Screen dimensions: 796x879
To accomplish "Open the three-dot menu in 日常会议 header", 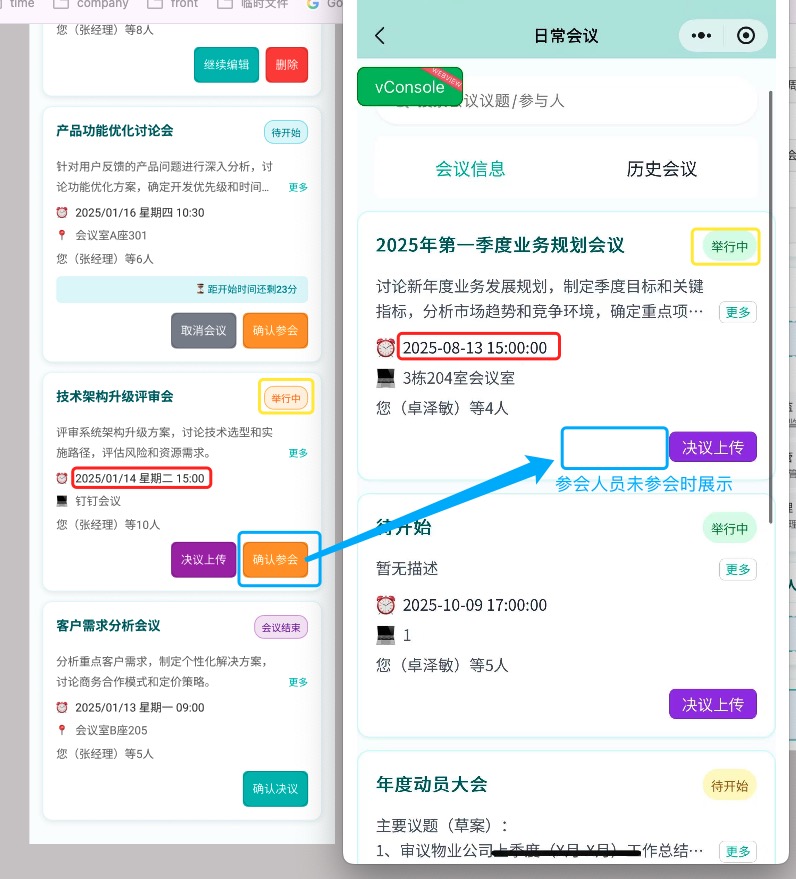I will (701, 36).
